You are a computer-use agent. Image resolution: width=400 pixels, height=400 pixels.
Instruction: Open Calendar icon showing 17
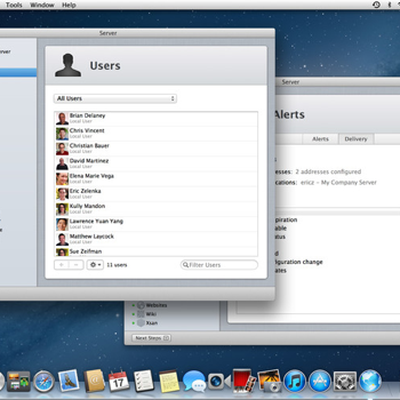[119, 381]
